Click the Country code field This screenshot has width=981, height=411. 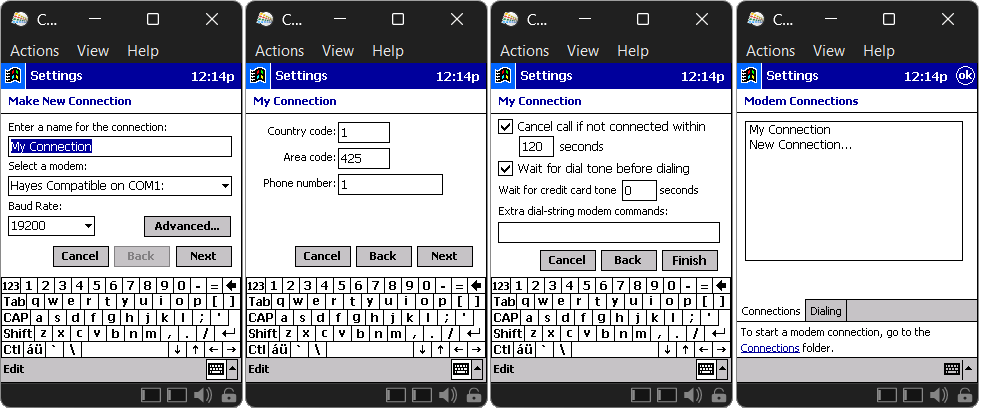point(363,132)
